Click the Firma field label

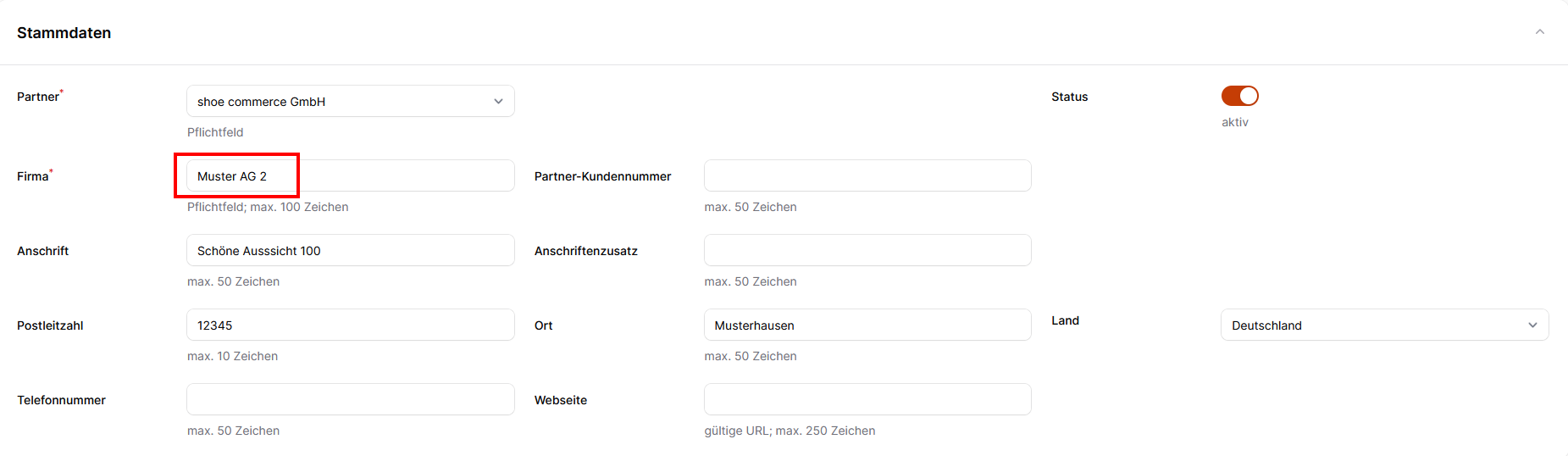[33, 176]
